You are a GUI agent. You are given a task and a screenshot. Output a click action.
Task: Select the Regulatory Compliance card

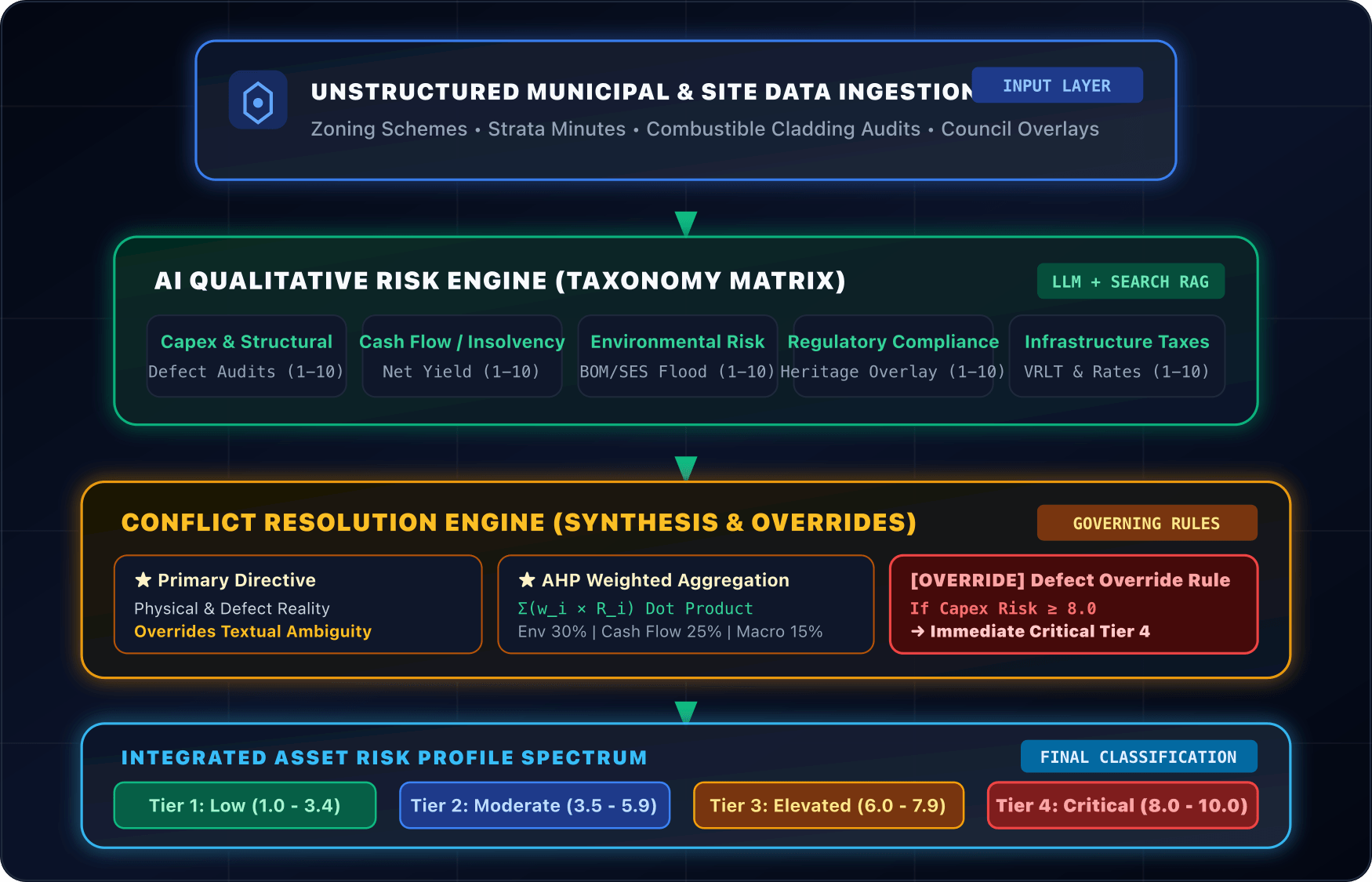point(893,356)
